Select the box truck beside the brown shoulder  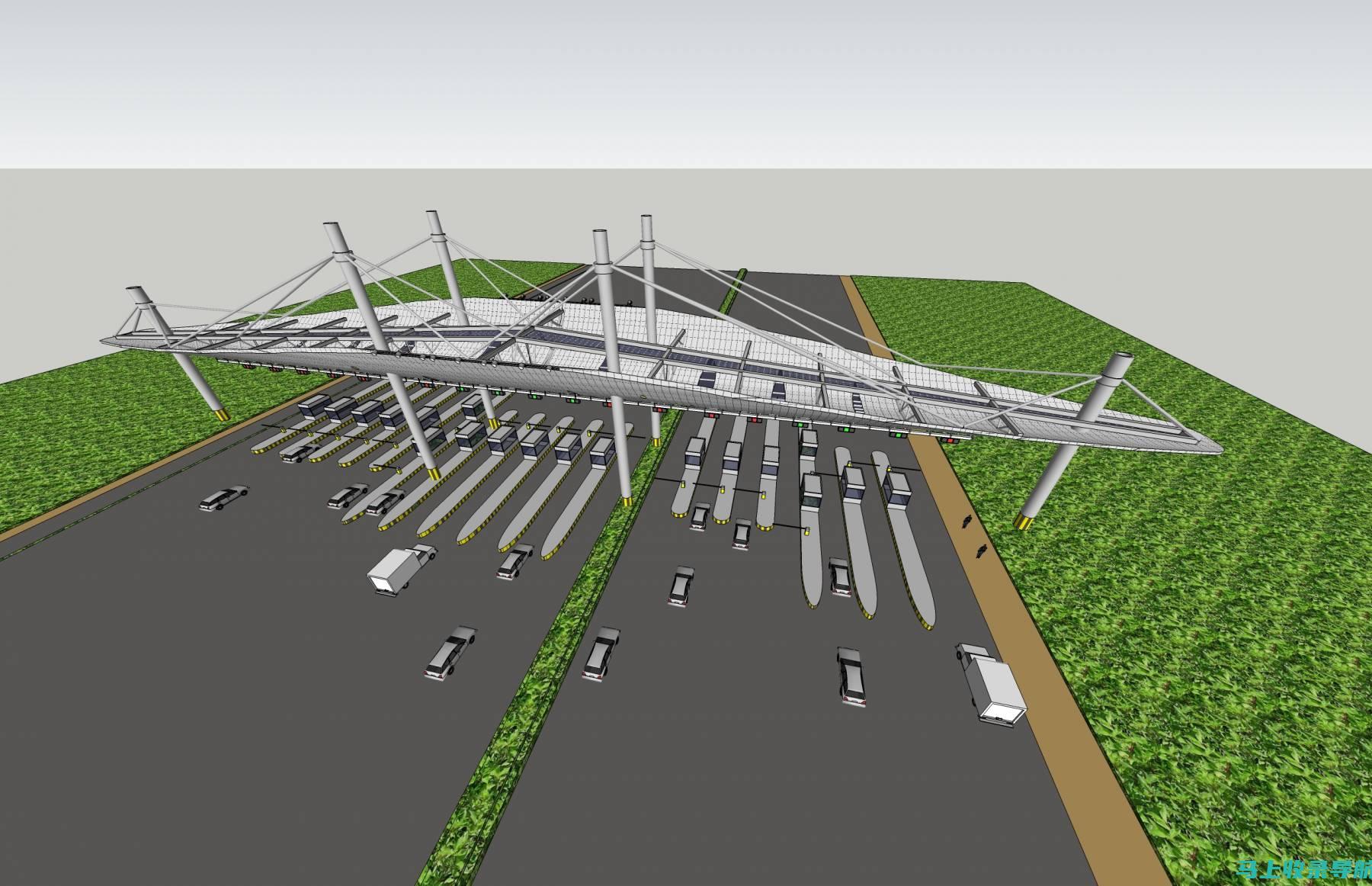[991, 685]
